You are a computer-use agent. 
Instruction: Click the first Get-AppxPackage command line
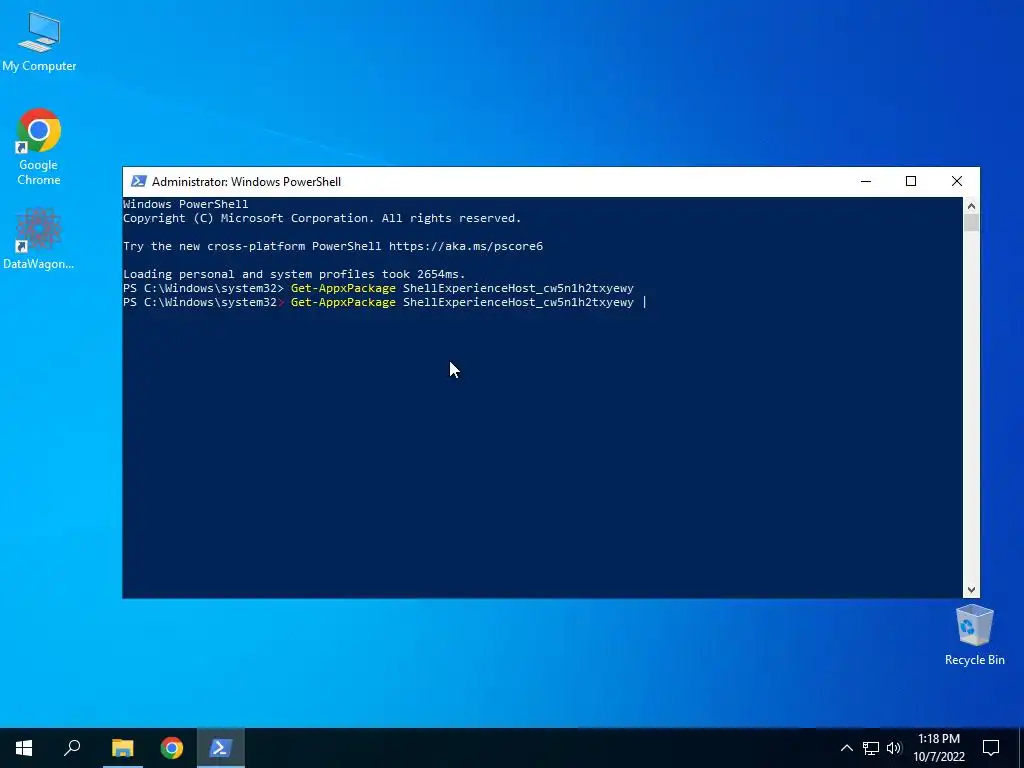pos(378,288)
